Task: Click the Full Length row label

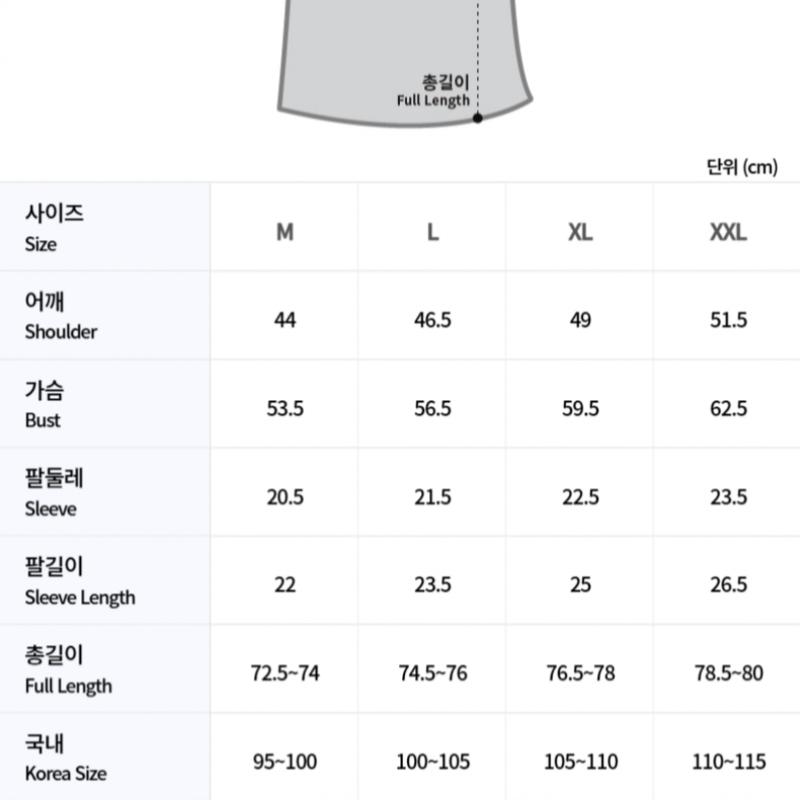Action: point(68,670)
